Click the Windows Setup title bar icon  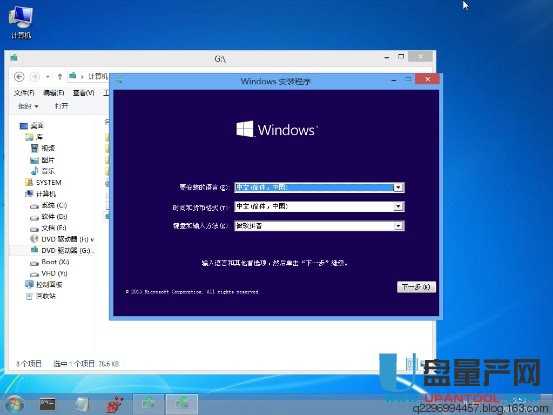(119, 81)
